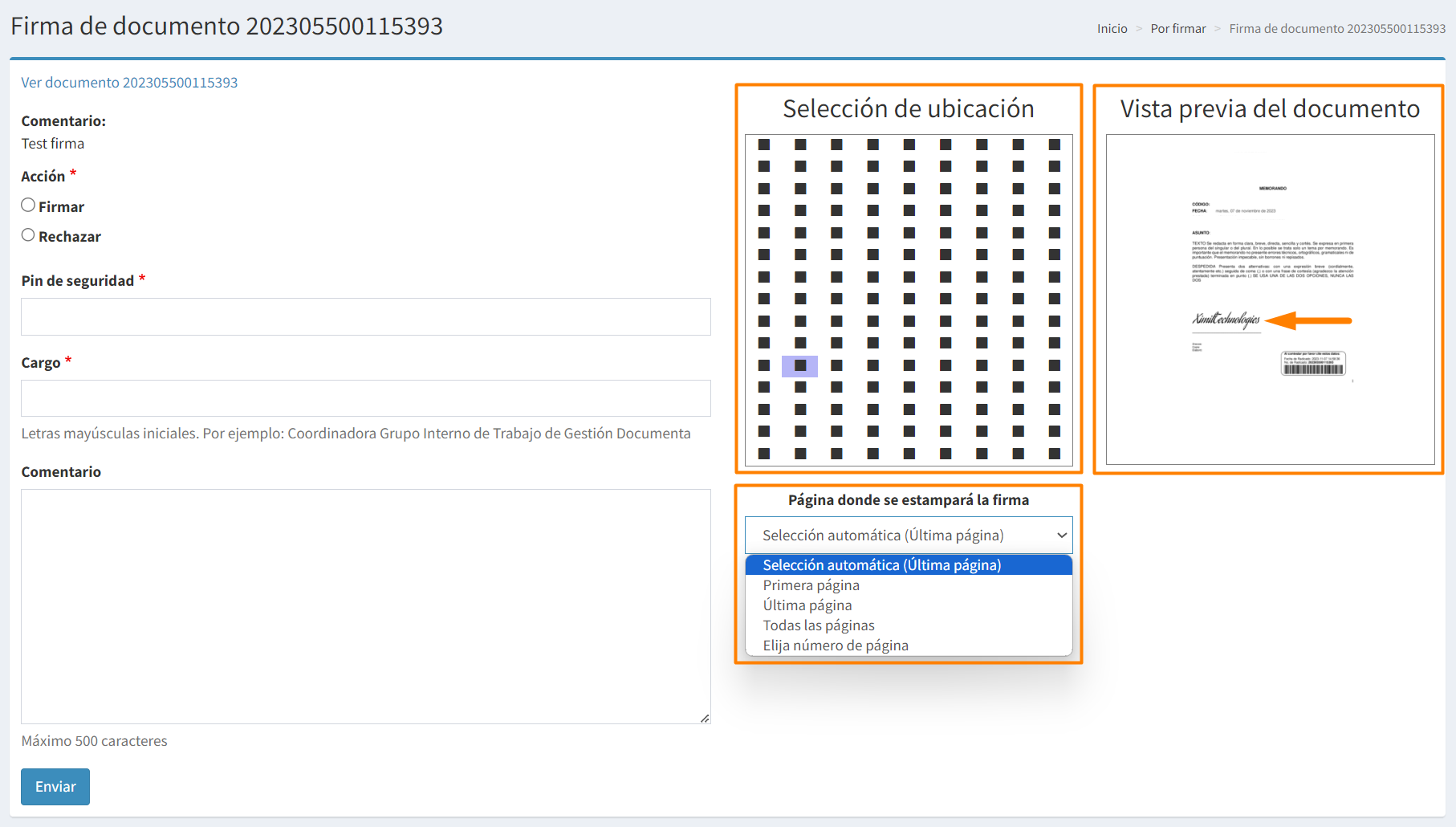The image size is (1456, 827).
Task: Open the signature page selection dropdown
Action: click(909, 536)
